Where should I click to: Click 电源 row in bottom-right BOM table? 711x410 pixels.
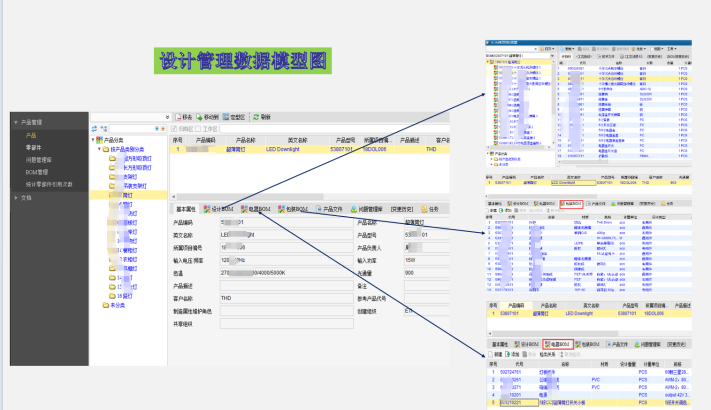[589, 395]
